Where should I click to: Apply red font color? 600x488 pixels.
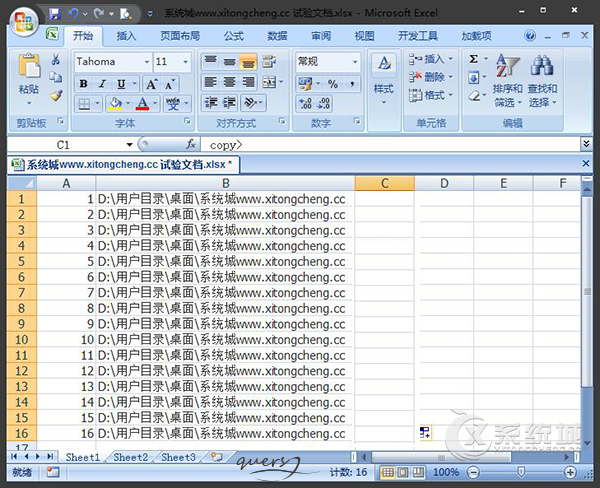pos(142,103)
